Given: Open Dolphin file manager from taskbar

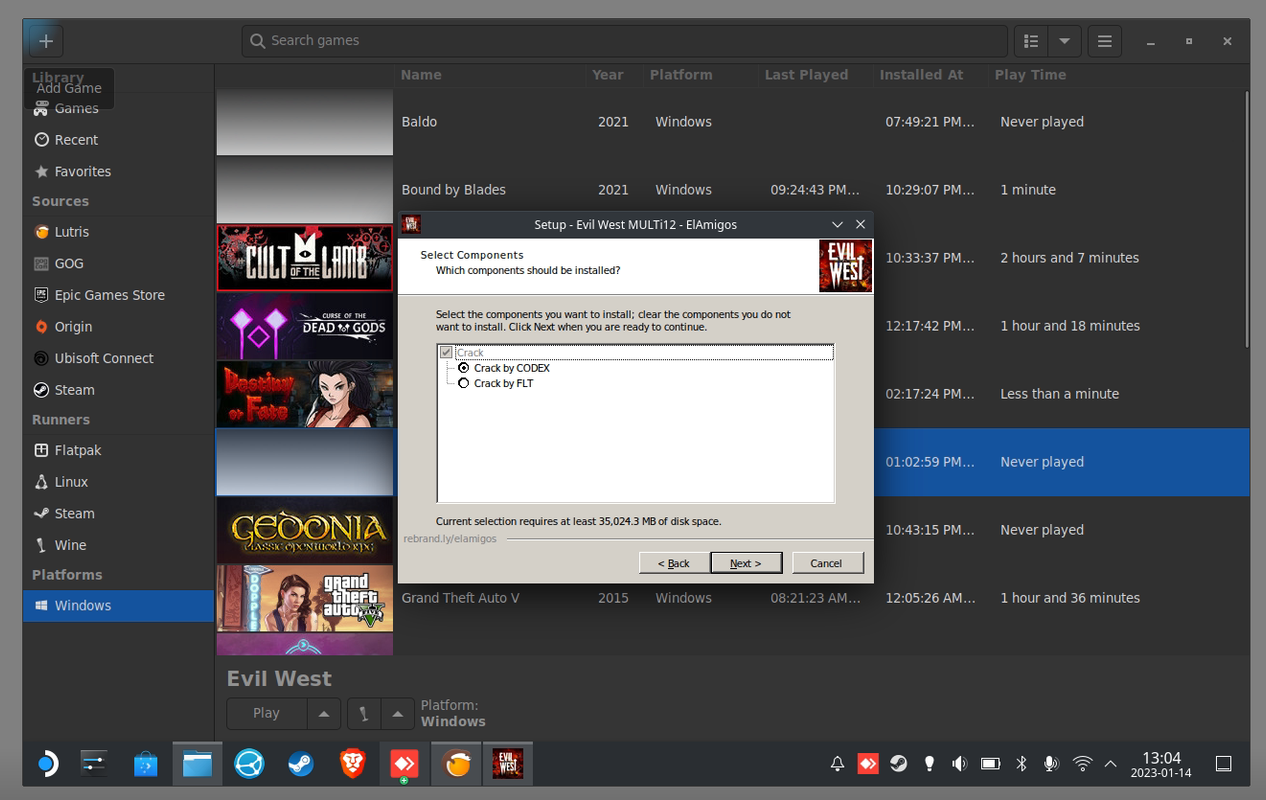Looking at the screenshot, I should pyautogui.click(x=197, y=764).
